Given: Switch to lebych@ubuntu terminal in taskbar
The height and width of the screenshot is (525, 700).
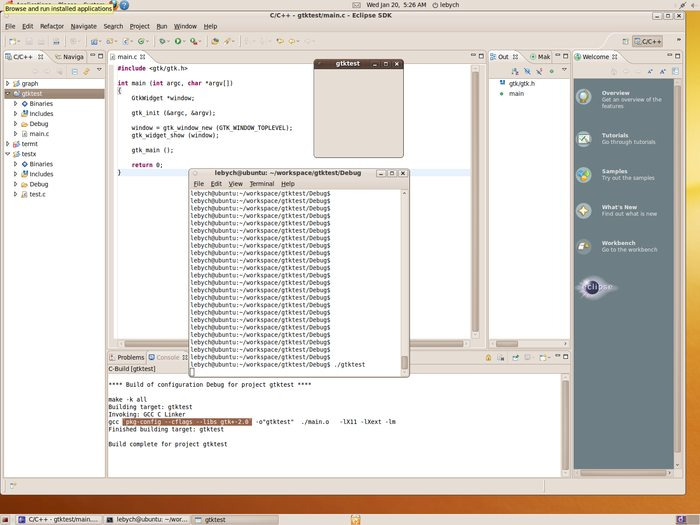Looking at the screenshot, I should click(x=147, y=520).
